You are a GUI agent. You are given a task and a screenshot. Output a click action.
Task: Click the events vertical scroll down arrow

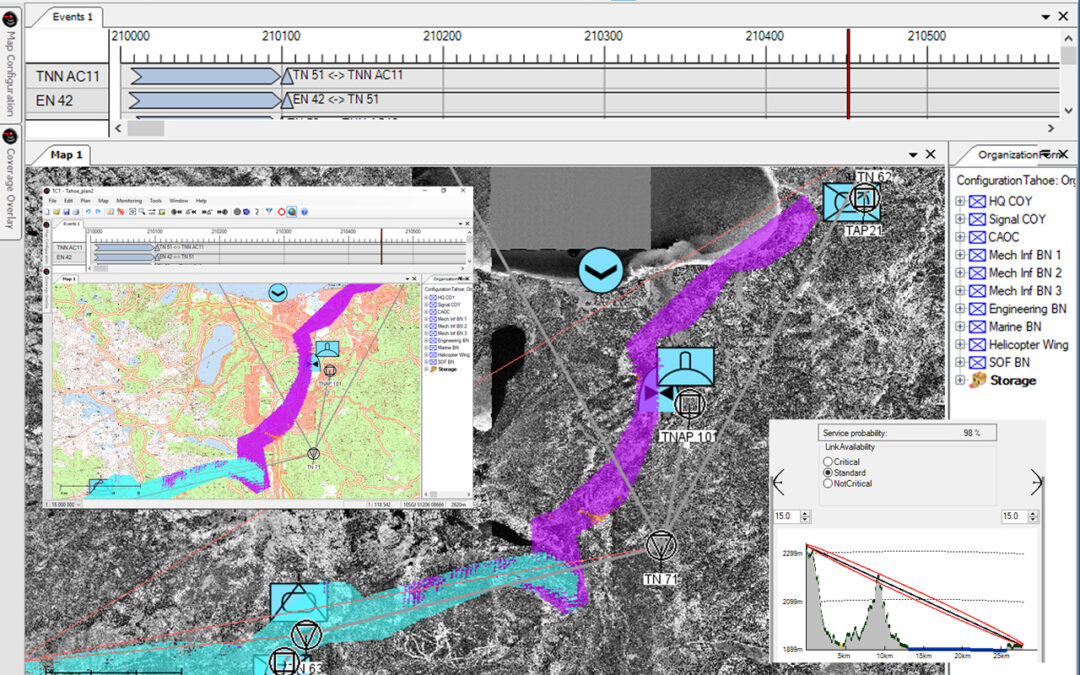(x=1068, y=110)
